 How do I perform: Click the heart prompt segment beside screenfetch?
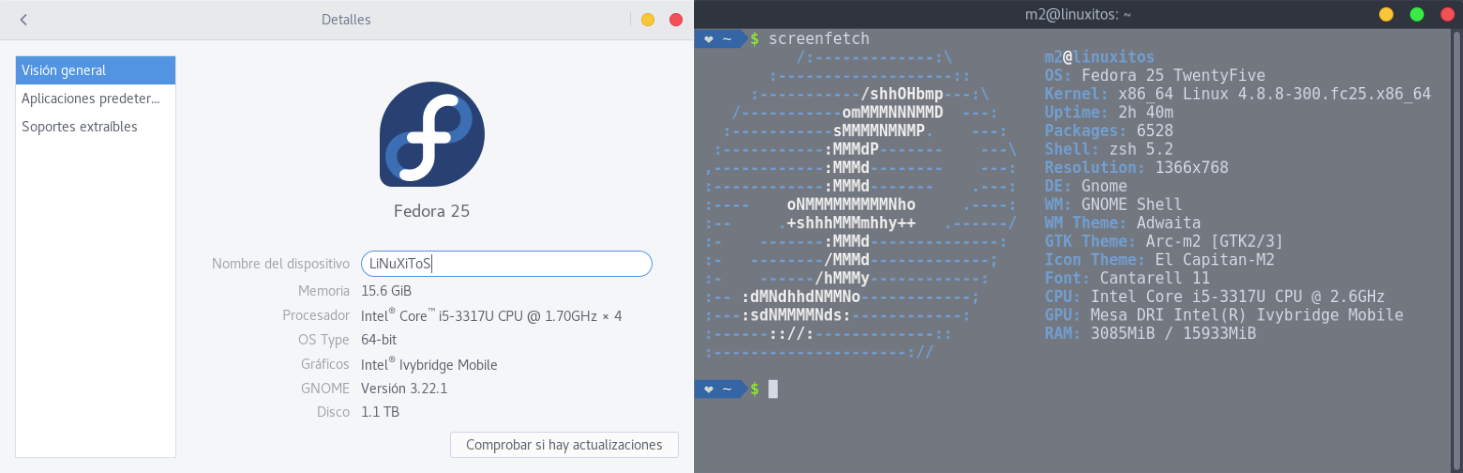[719, 38]
